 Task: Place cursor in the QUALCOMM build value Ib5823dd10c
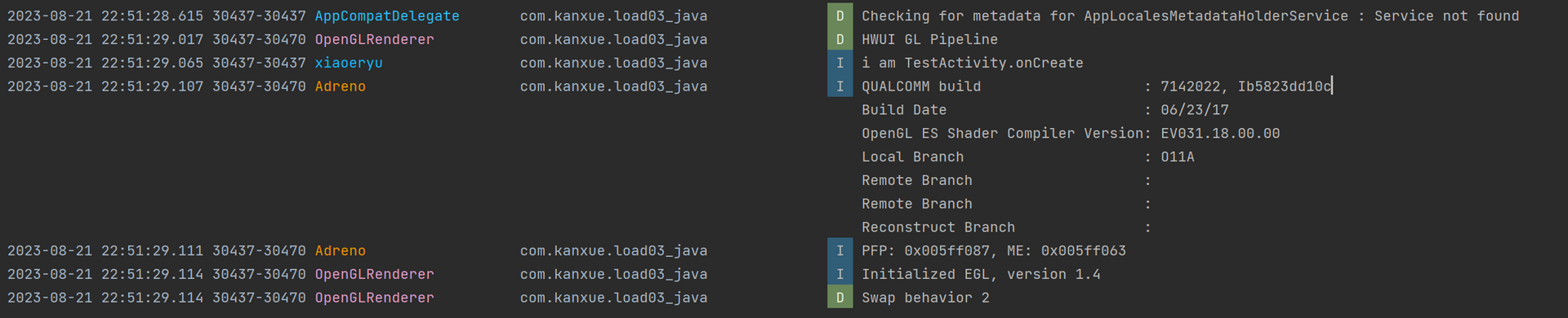coord(1285,86)
